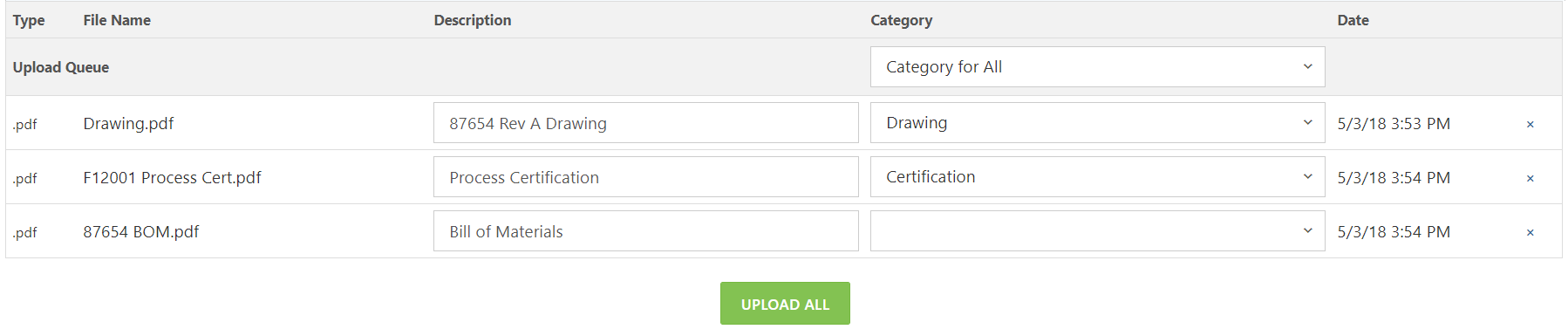The width and height of the screenshot is (1568, 329).
Task: Edit the Bill of Materials description field
Action: [645, 231]
